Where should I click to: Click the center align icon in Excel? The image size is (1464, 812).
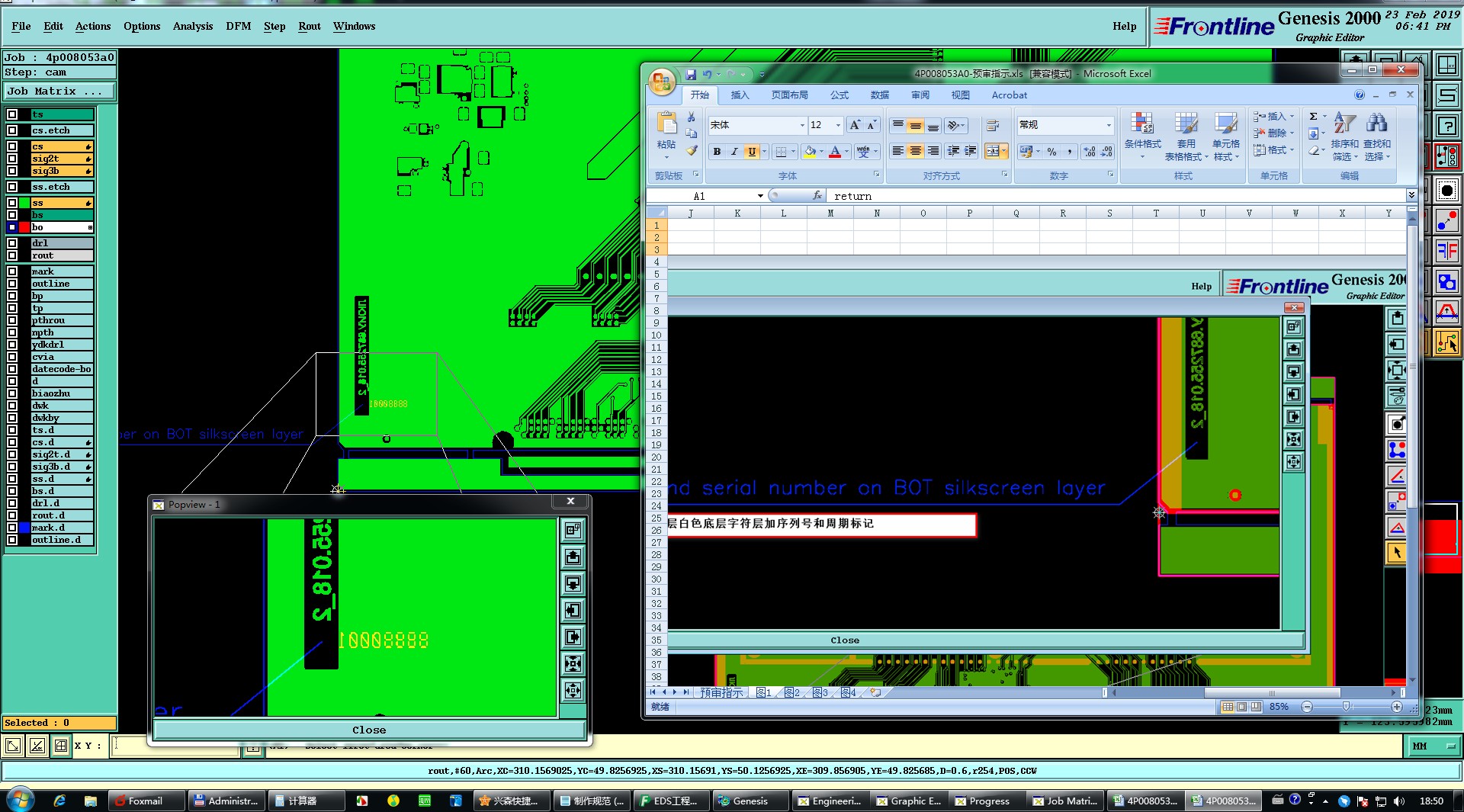tap(916, 151)
